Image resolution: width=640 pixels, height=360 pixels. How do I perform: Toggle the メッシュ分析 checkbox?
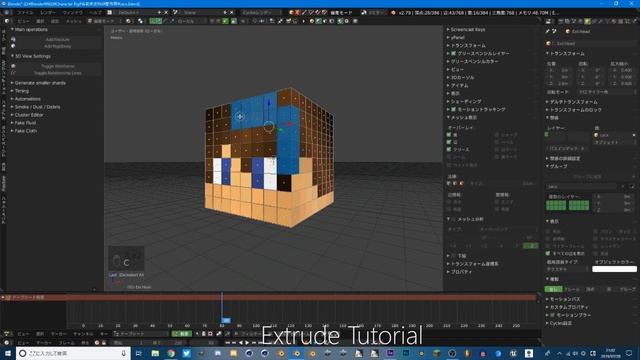453,219
